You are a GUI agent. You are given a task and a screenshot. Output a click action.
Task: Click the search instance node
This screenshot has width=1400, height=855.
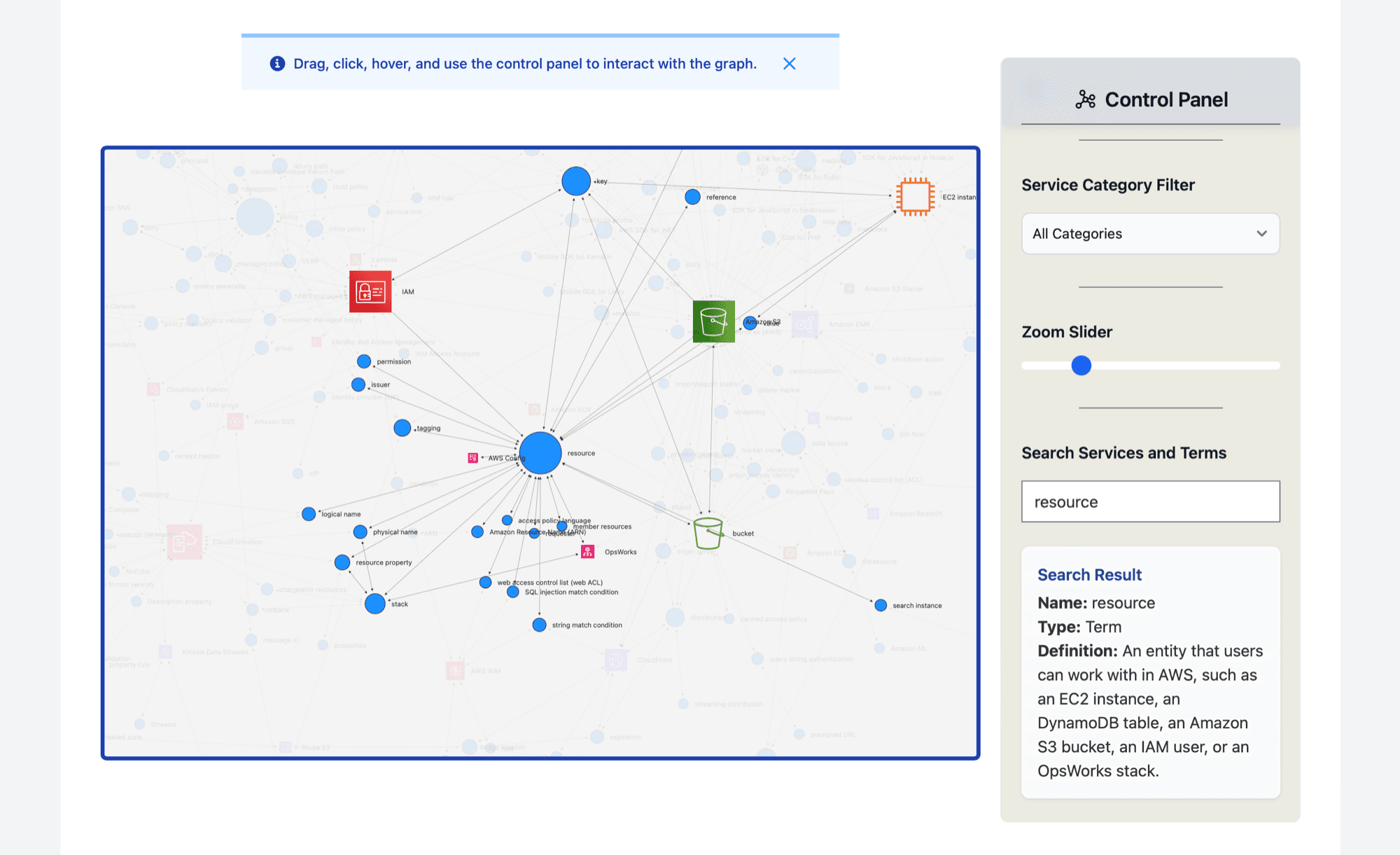(881, 605)
